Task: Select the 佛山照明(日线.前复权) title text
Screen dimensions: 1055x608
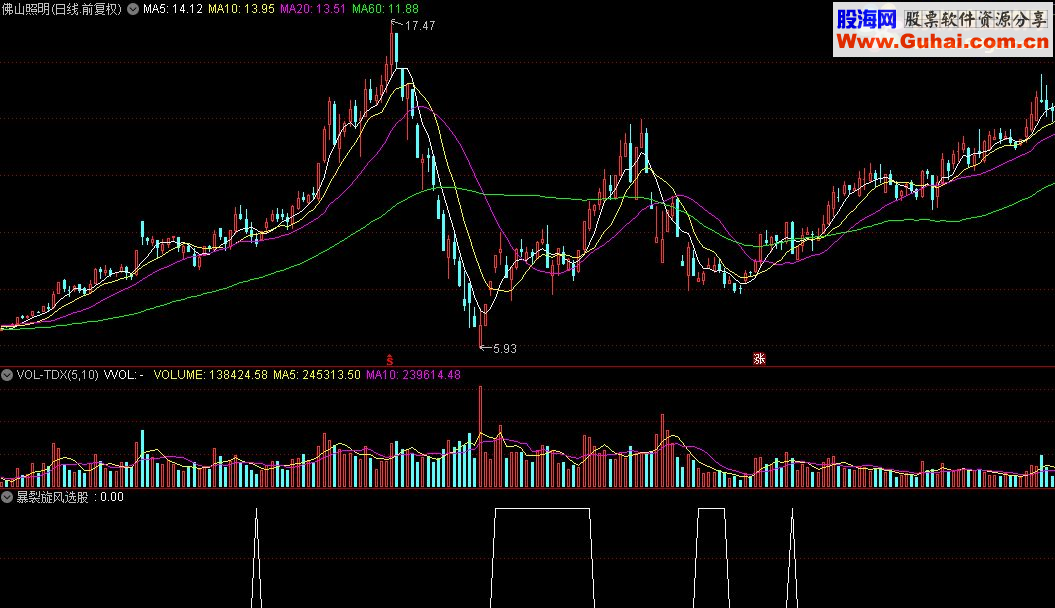Action: pyautogui.click(x=62, y=9)
